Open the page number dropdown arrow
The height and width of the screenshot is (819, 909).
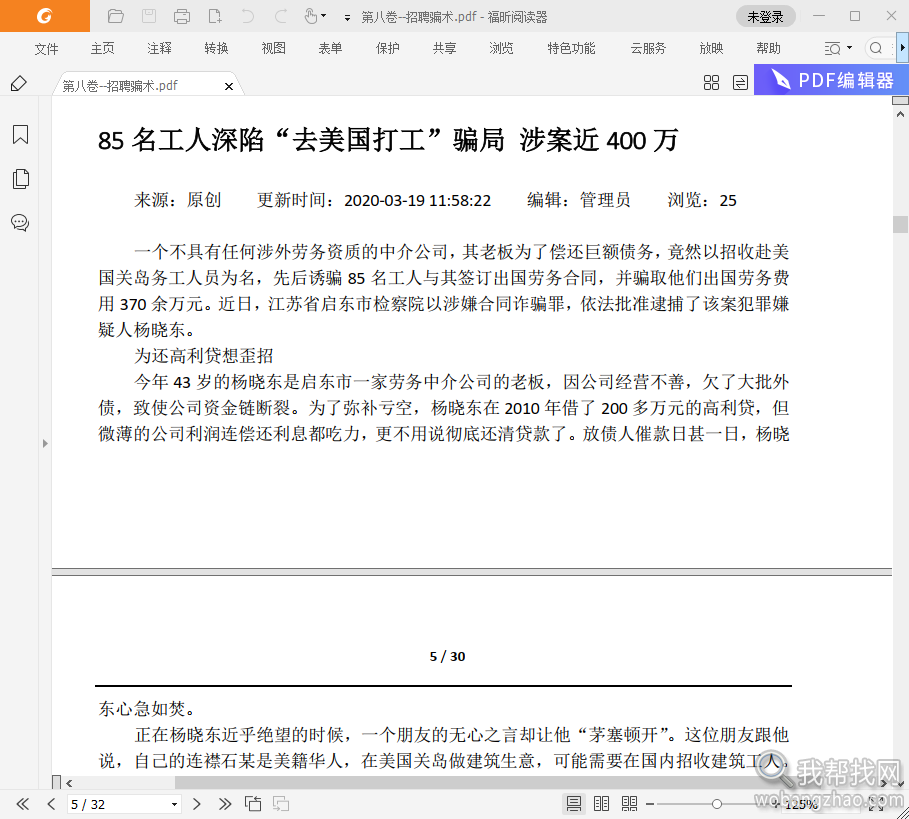tap(174, 805)
